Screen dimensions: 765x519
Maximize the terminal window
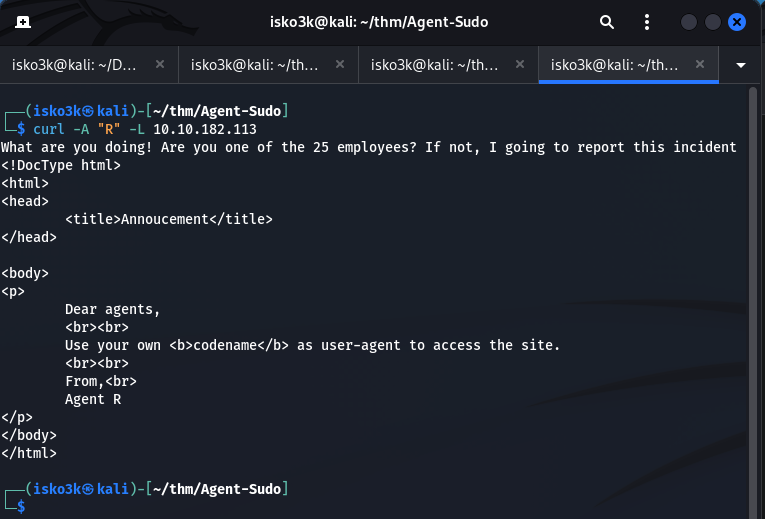[x=713, y=22]
